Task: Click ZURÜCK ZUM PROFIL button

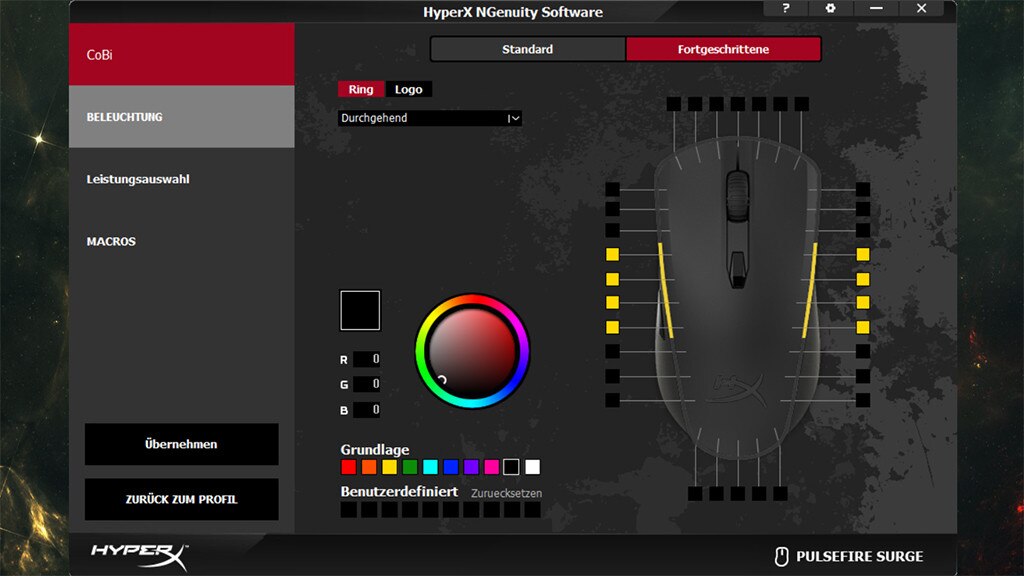Action: click(x=182, y=500)
